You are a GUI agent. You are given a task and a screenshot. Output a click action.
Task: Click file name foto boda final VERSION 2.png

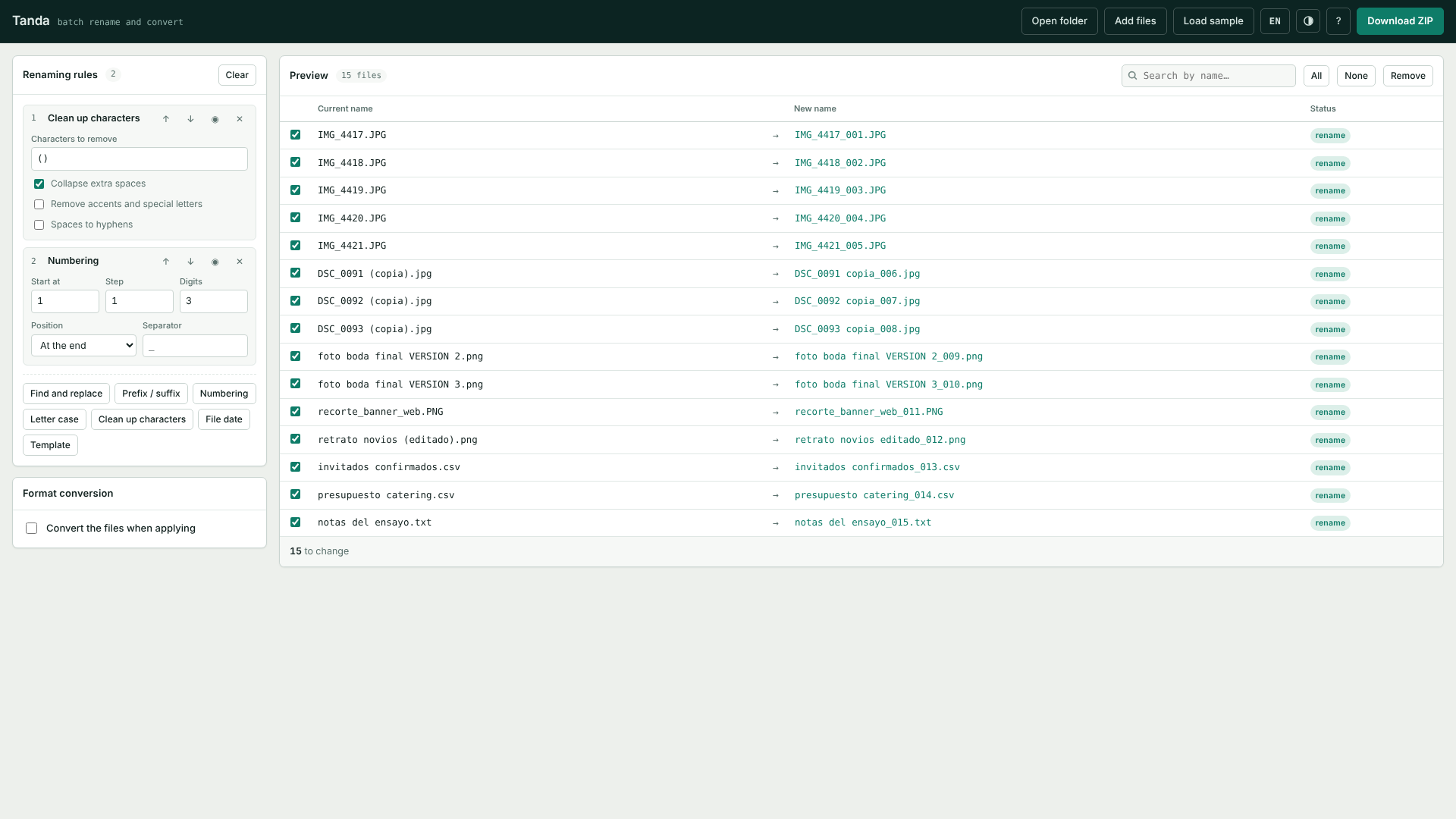(x=400, y=356)
